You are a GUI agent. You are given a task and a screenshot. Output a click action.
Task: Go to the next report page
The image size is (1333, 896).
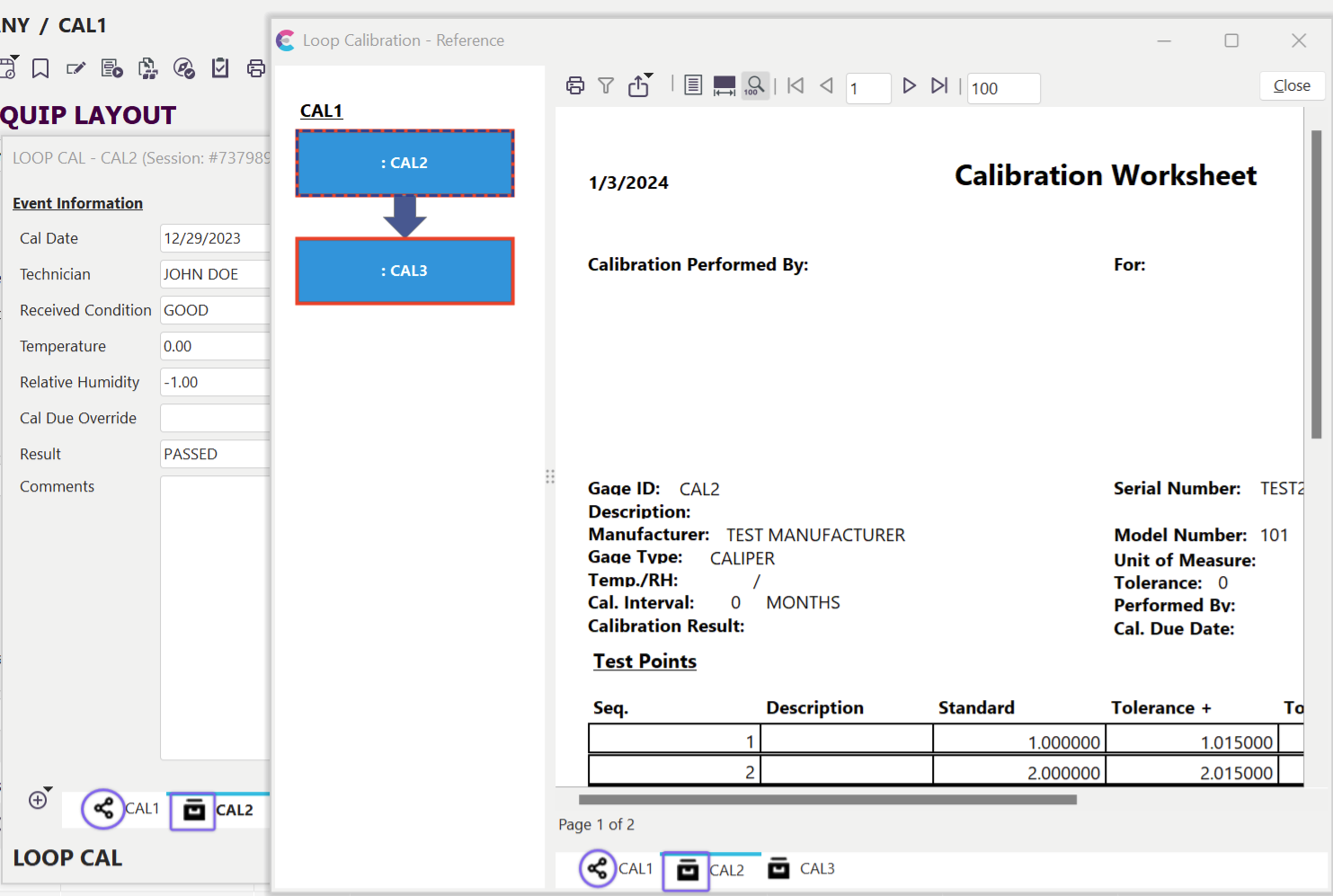909,86
